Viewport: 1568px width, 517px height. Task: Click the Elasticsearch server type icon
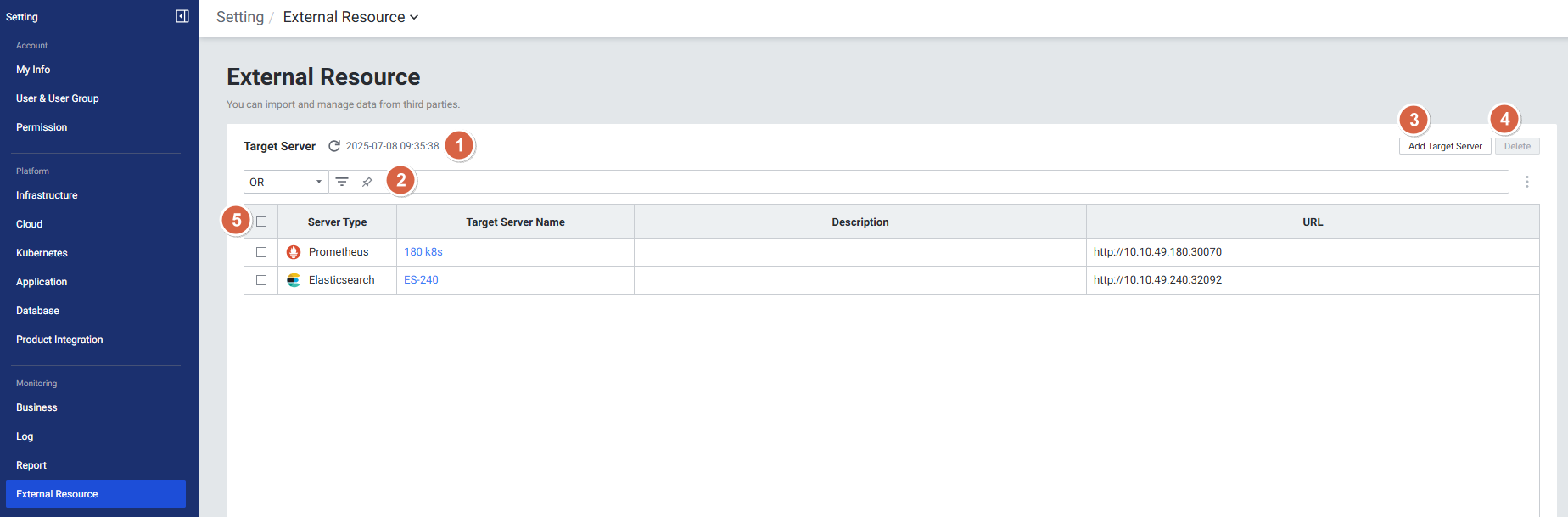pos(294,280)
